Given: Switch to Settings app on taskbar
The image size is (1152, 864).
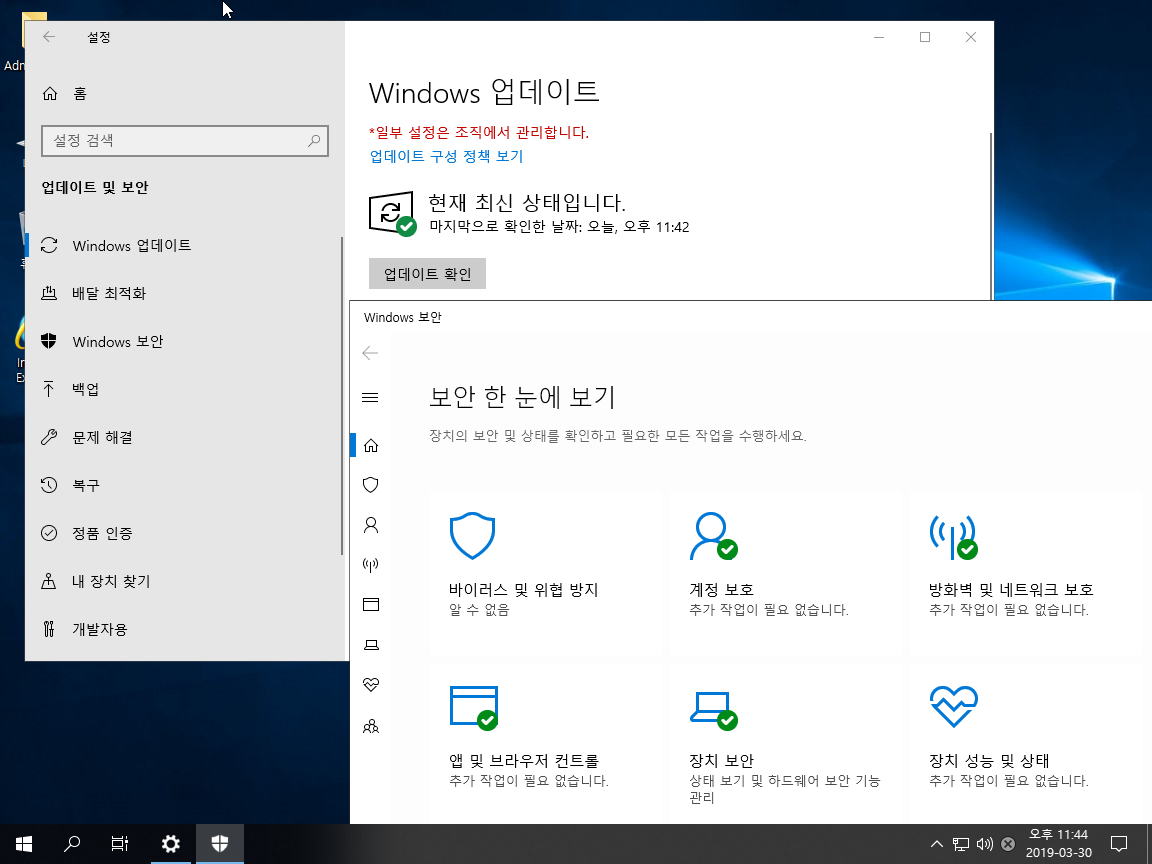Looking at the screenshot, I should [170, 843].
